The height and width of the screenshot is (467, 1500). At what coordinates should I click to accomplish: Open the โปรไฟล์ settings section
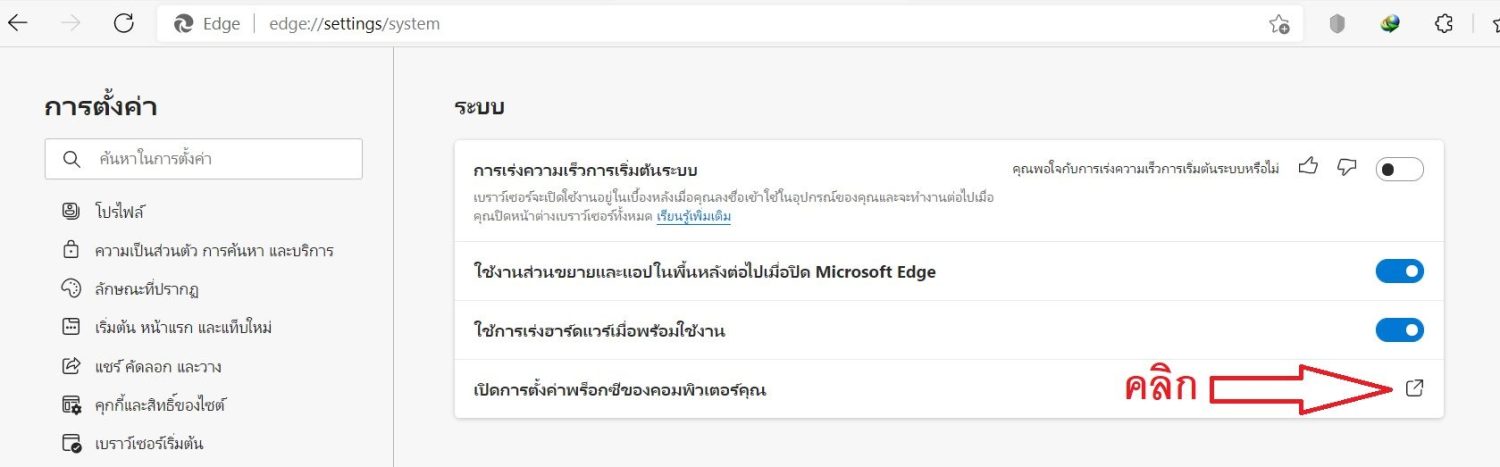(x=122, y=212)
